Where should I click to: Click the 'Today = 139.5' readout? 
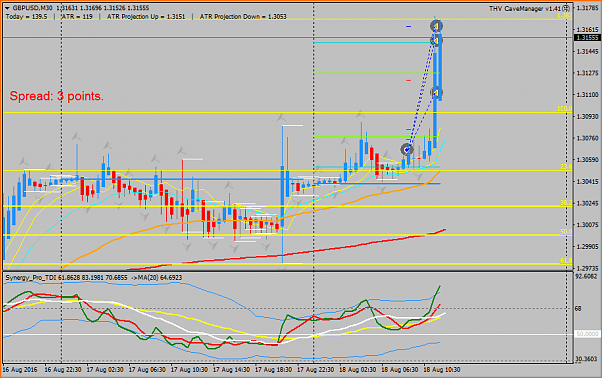coord(26,17)
